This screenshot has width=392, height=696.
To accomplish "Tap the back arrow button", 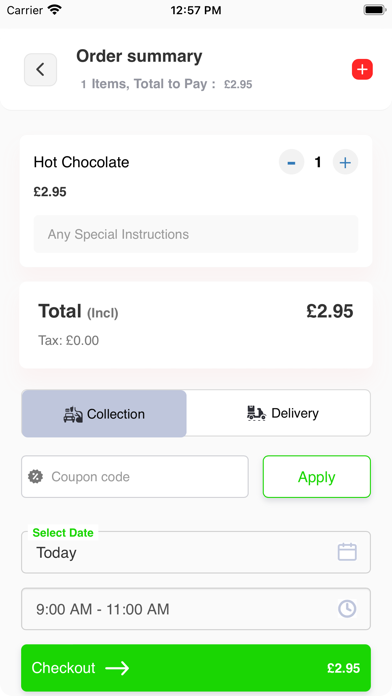I will pos(40,70).
